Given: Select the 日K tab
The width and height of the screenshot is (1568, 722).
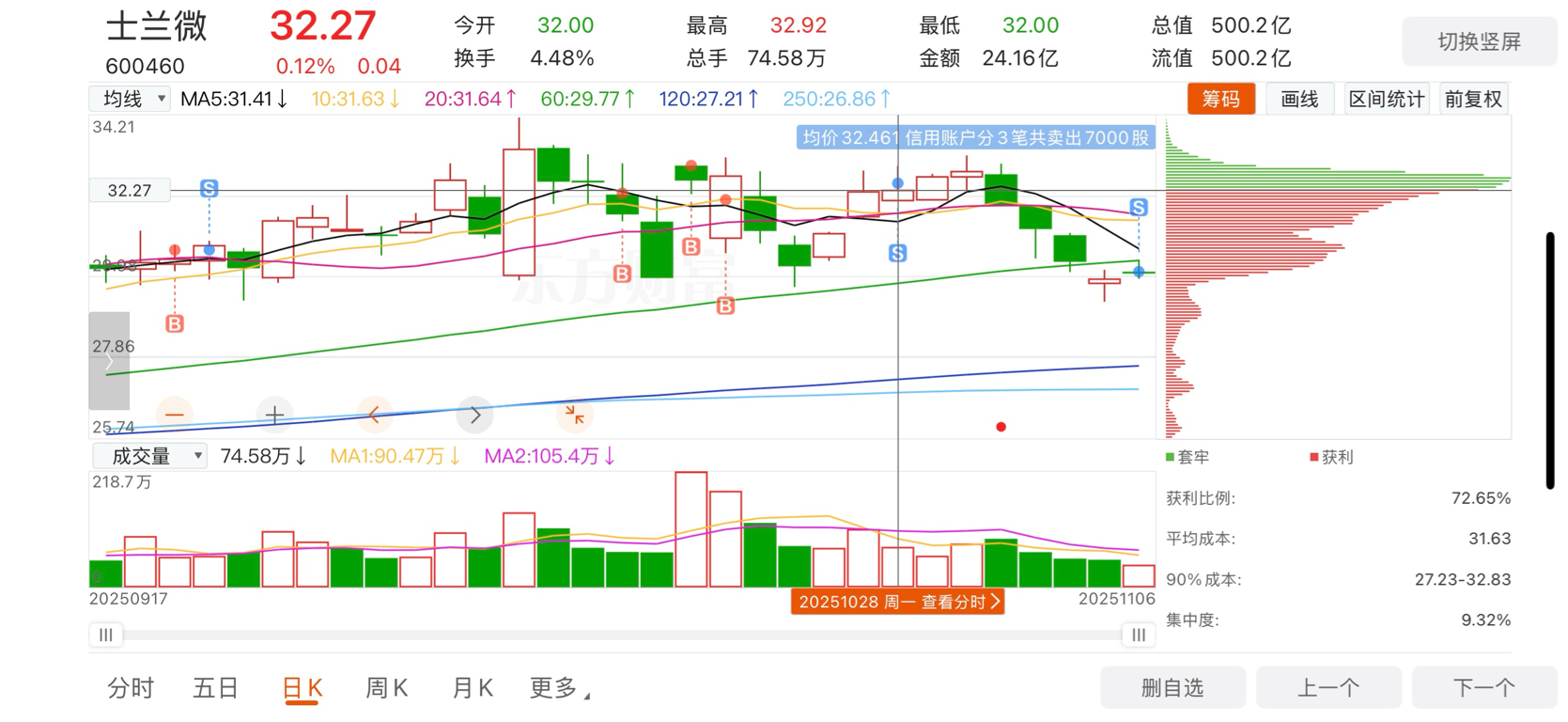Looking at the screenshot, I should (x=303, y=688).
